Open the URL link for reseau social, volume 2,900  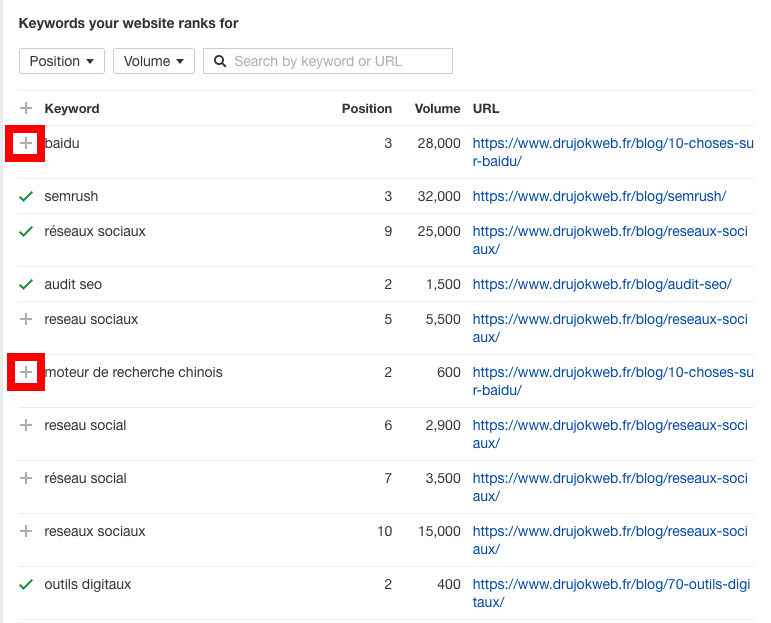tap(610, 434)
